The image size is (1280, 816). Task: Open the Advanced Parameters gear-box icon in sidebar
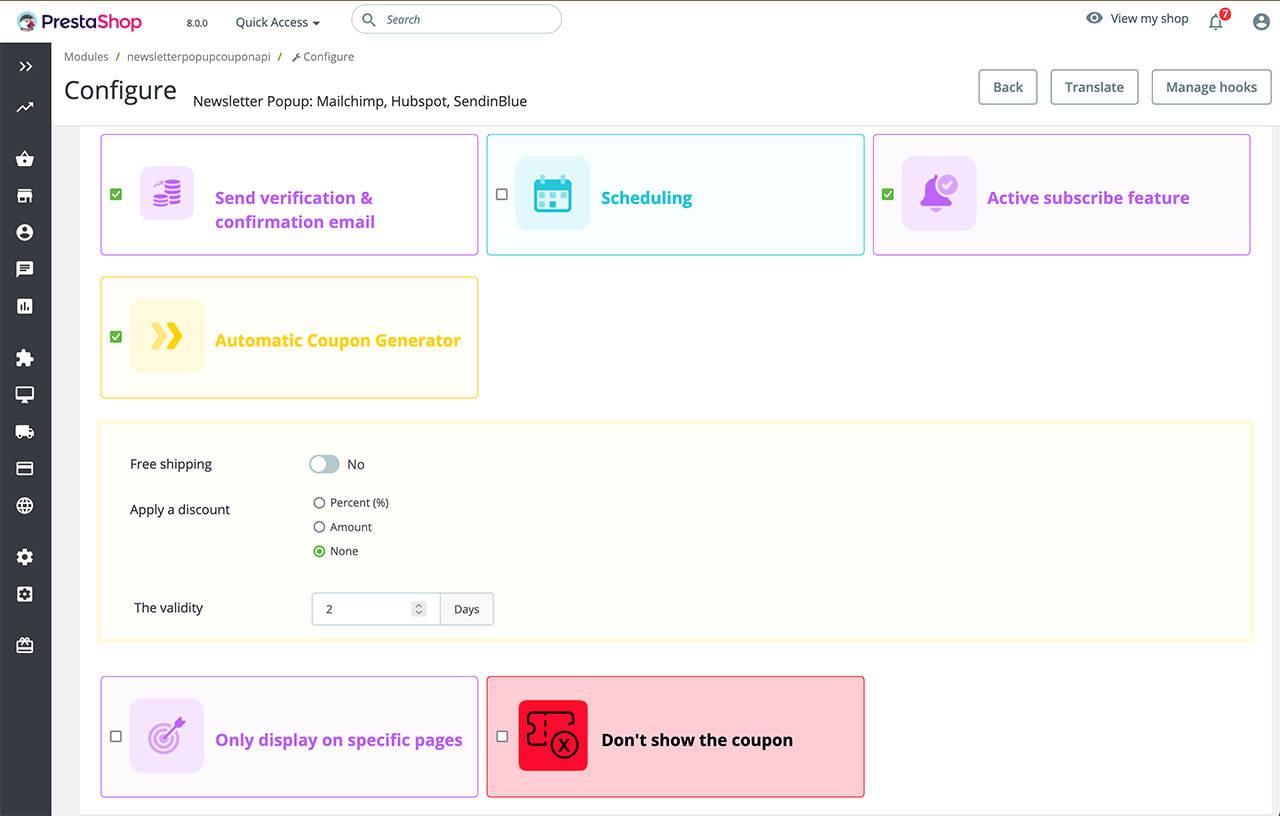pyautogui.click(x=25, y=594)
